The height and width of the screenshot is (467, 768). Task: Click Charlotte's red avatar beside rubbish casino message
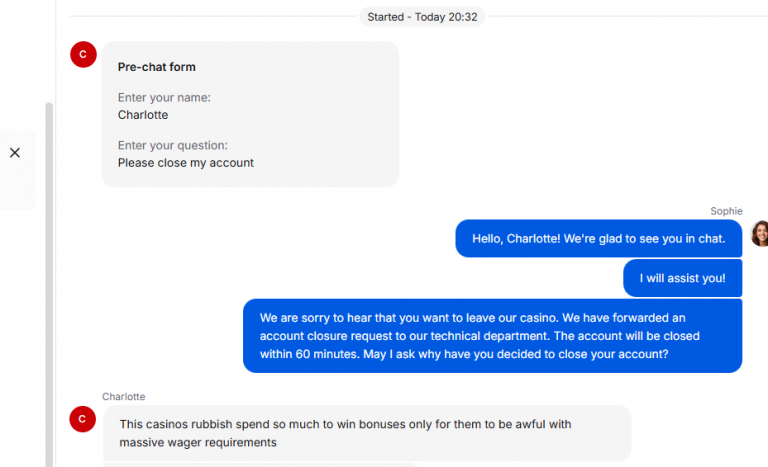82,419
